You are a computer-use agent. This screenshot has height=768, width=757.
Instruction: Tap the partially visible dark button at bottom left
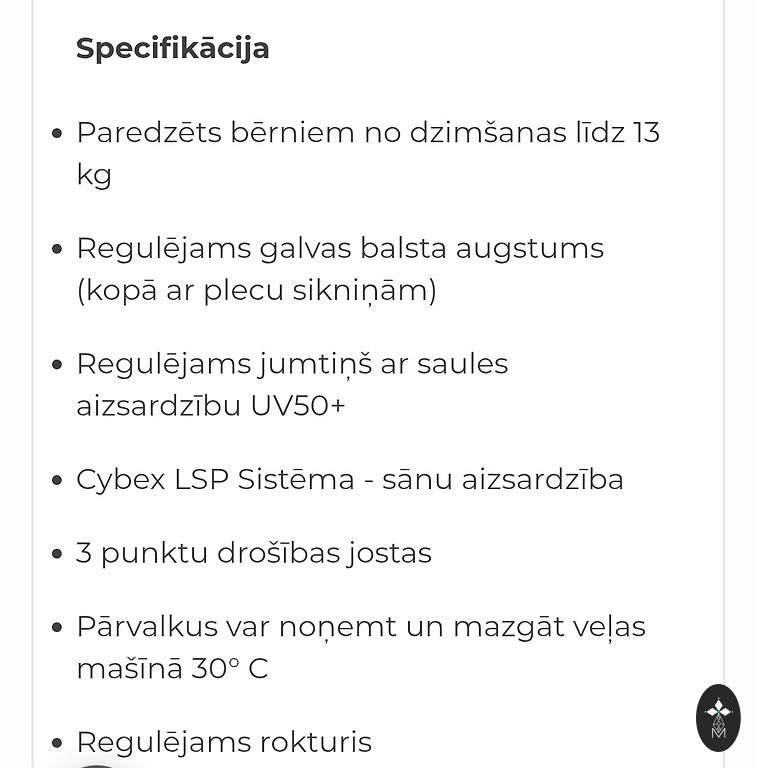pos(96,764)
